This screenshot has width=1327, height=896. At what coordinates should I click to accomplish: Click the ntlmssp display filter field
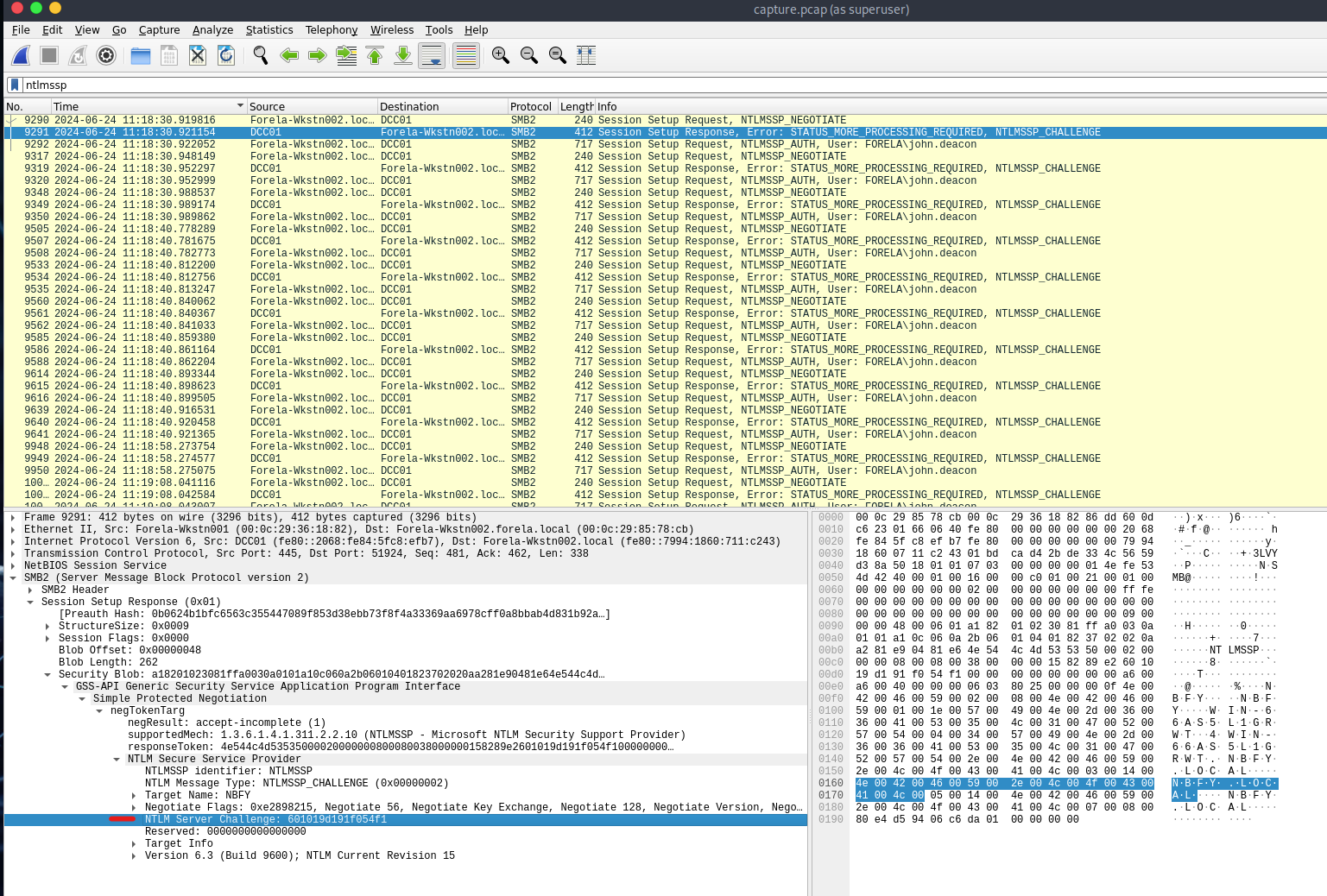click(673, 85)
